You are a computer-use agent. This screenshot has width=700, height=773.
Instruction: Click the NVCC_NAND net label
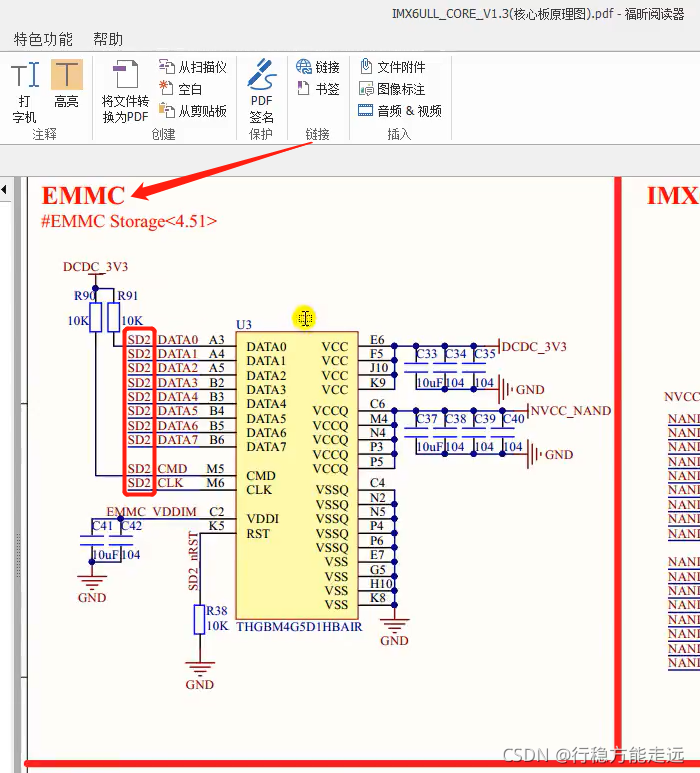point(571,411)
